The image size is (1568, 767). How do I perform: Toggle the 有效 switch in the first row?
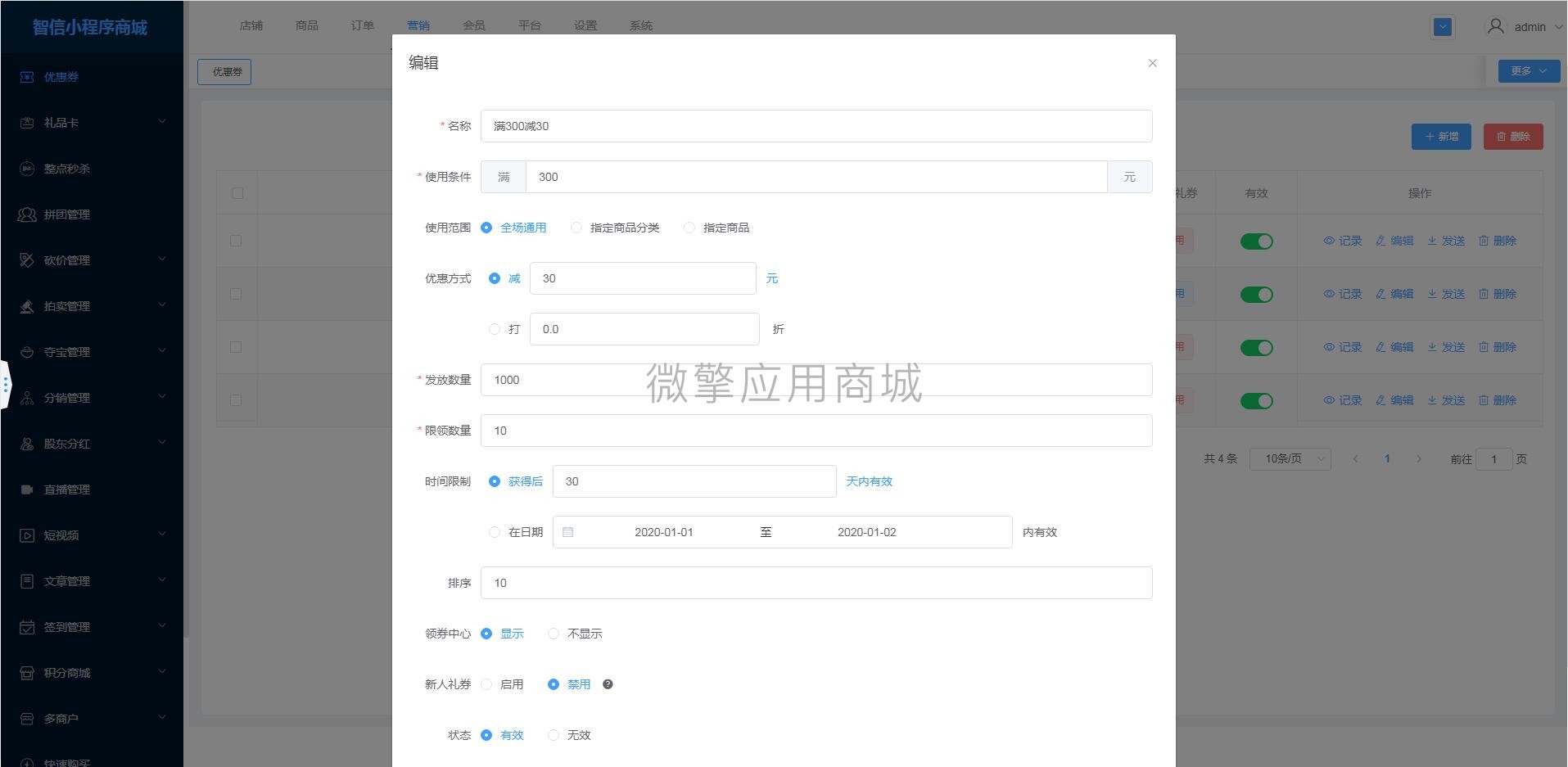coord(1256,241)
